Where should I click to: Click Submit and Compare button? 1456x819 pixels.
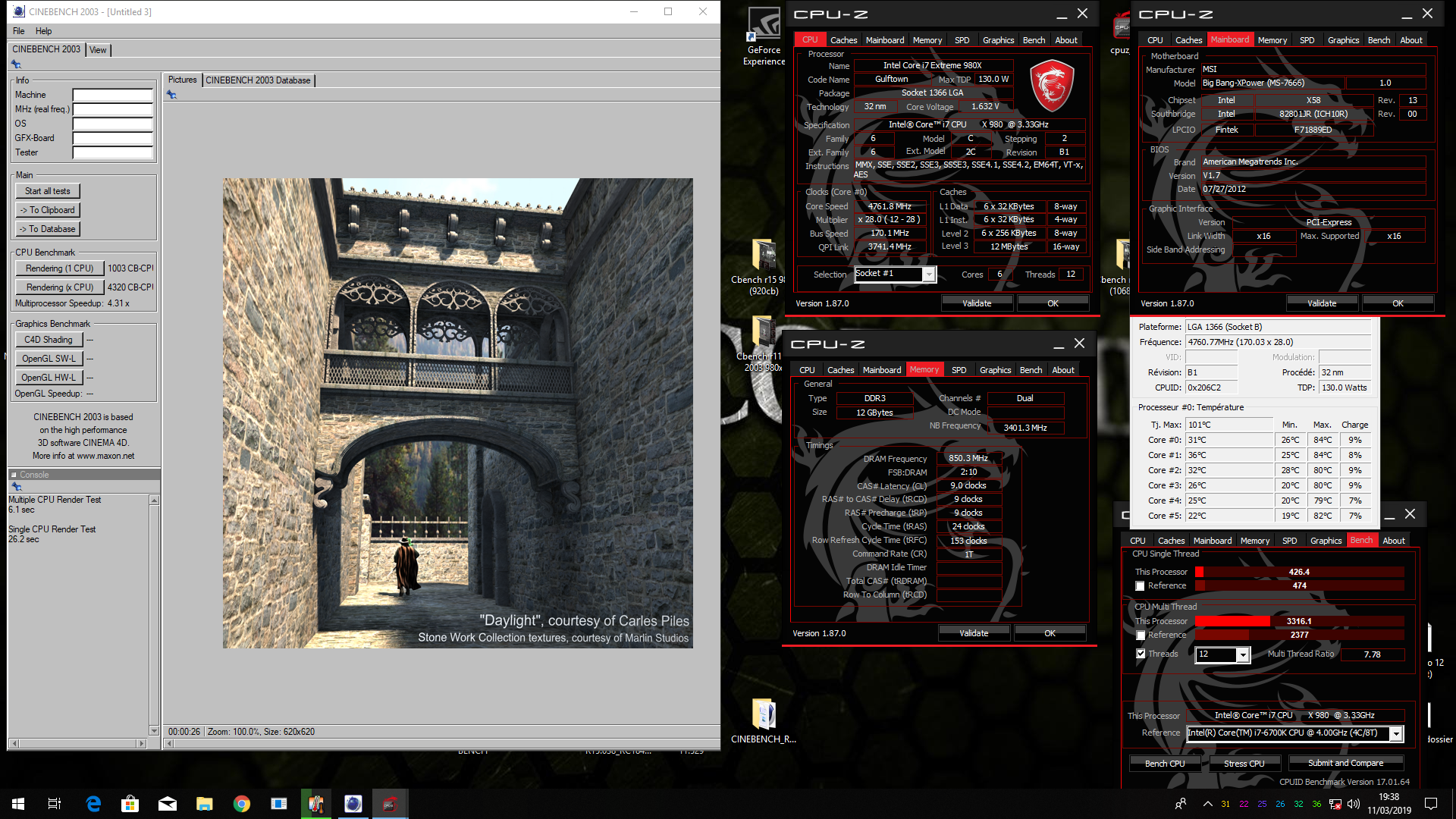click(x=1345, y=763)
